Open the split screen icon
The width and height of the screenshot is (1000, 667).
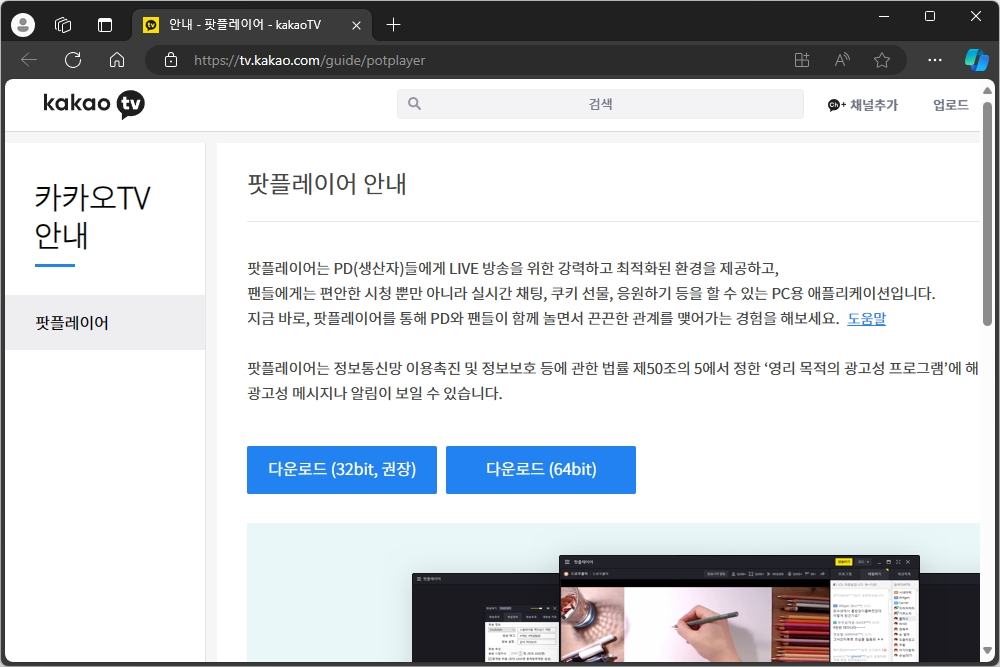point(802,60)
